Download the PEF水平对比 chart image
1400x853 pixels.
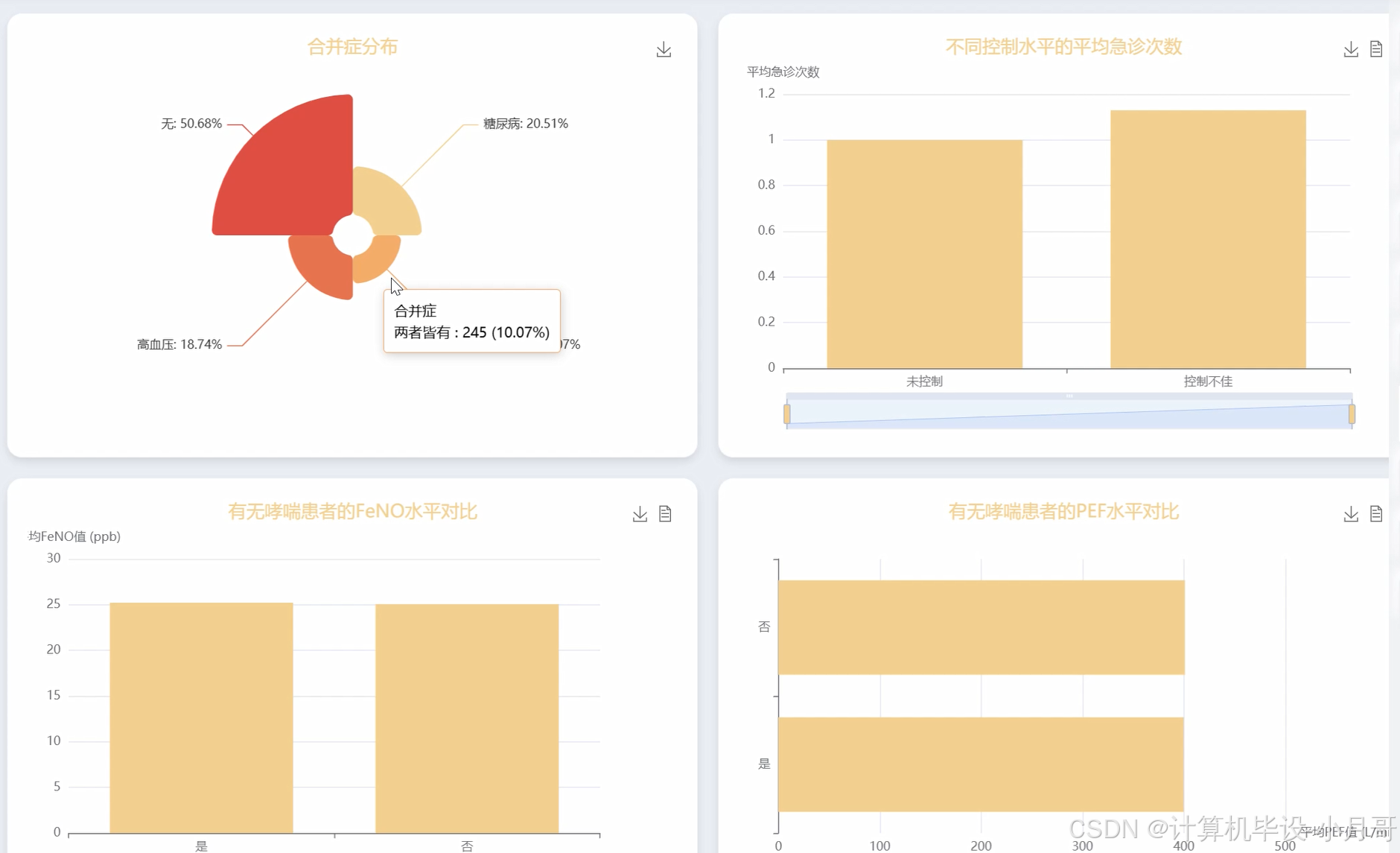(1351, 513)
